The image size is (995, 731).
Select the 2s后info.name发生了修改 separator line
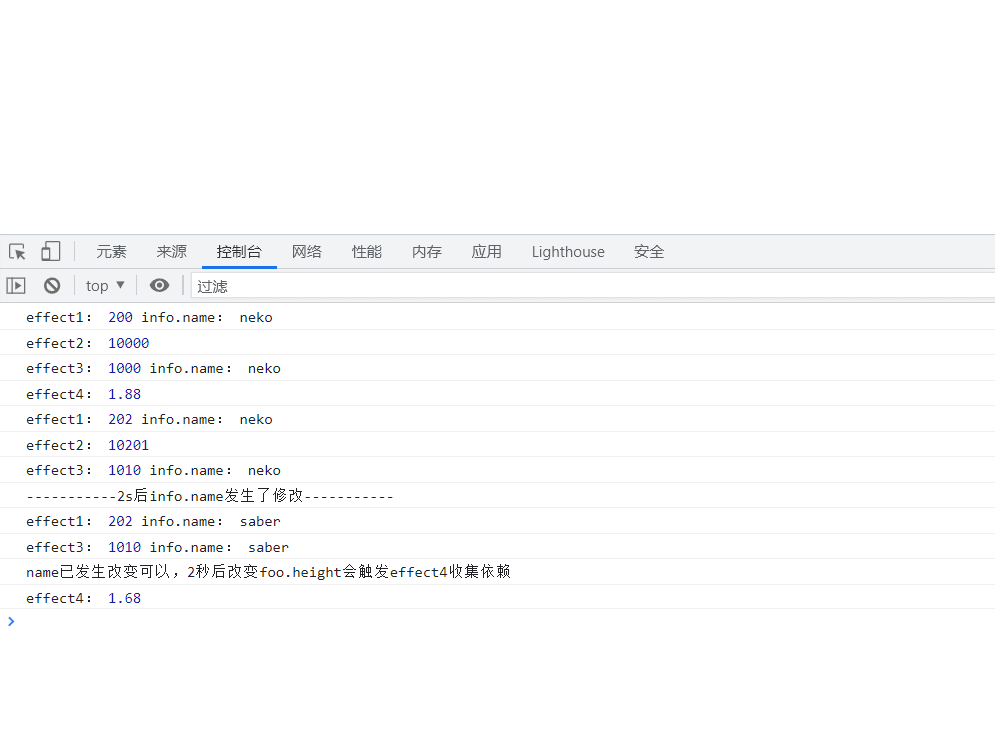point(210,496)
